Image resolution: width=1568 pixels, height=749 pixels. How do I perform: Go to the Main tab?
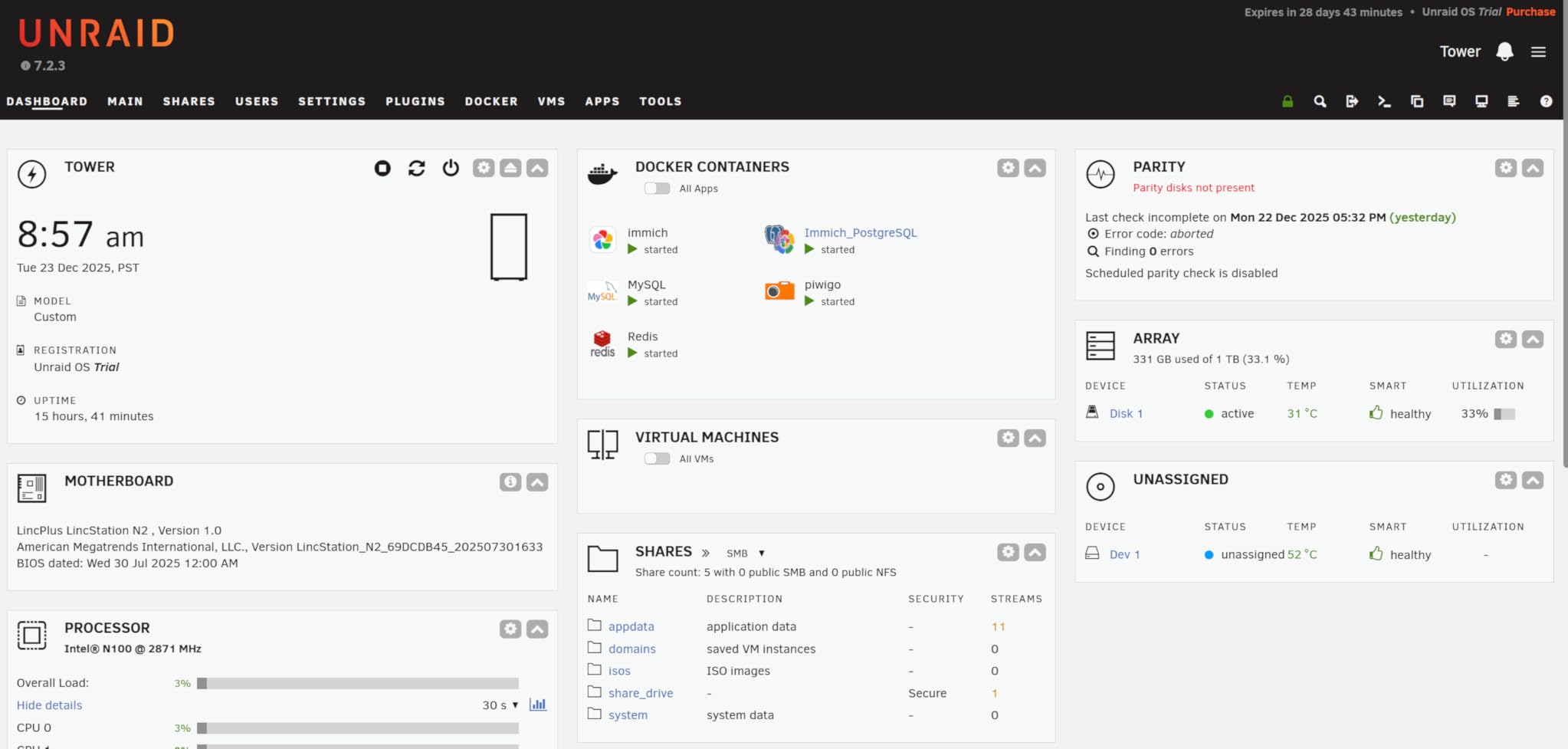(125, 101)
